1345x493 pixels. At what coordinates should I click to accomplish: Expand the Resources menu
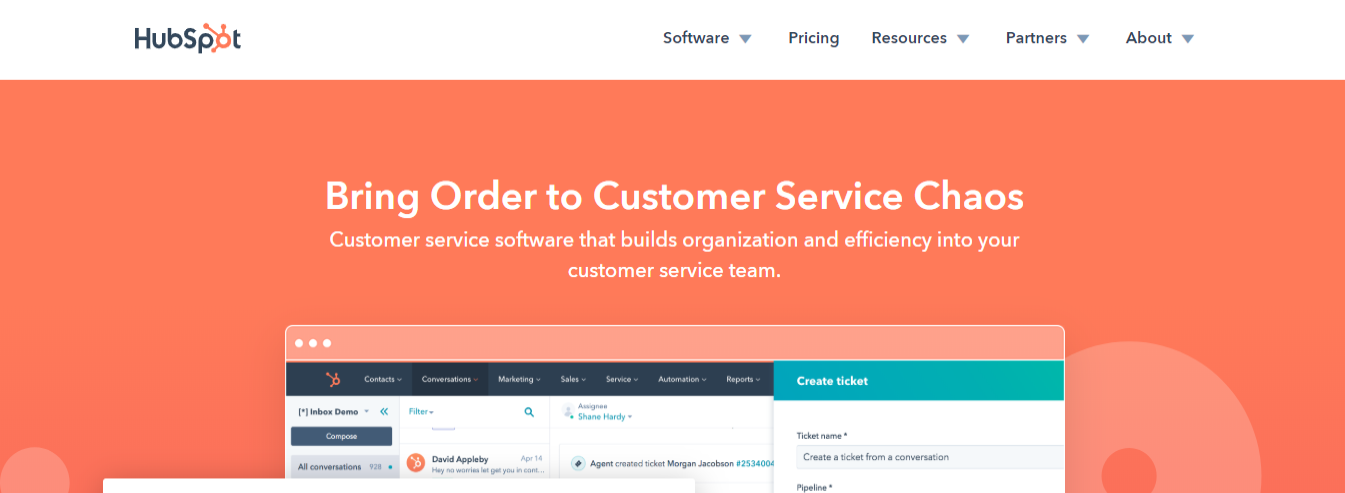[920, 38]
